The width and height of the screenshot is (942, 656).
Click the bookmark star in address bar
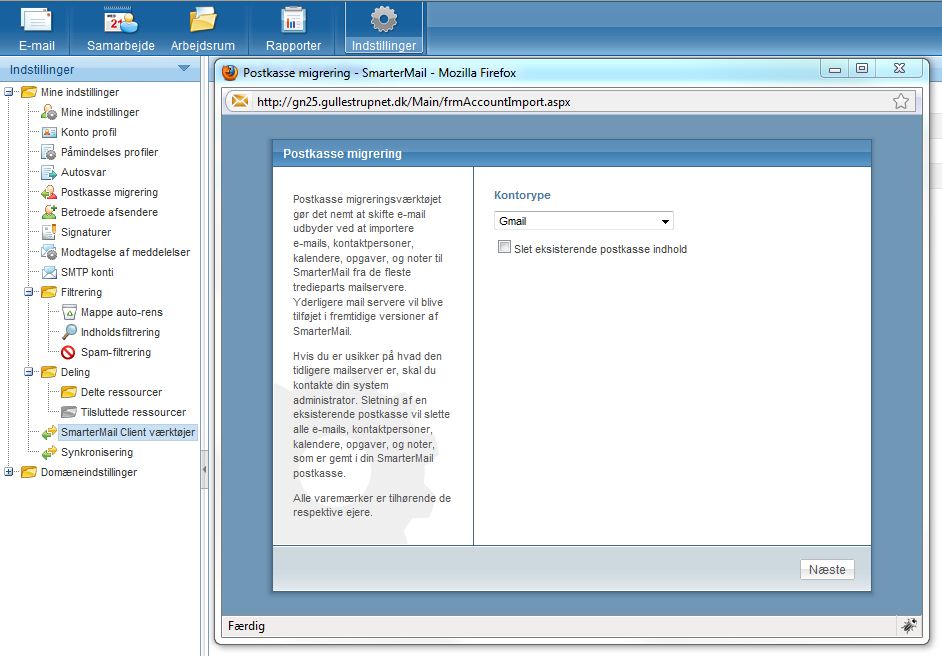click(901, 101)
